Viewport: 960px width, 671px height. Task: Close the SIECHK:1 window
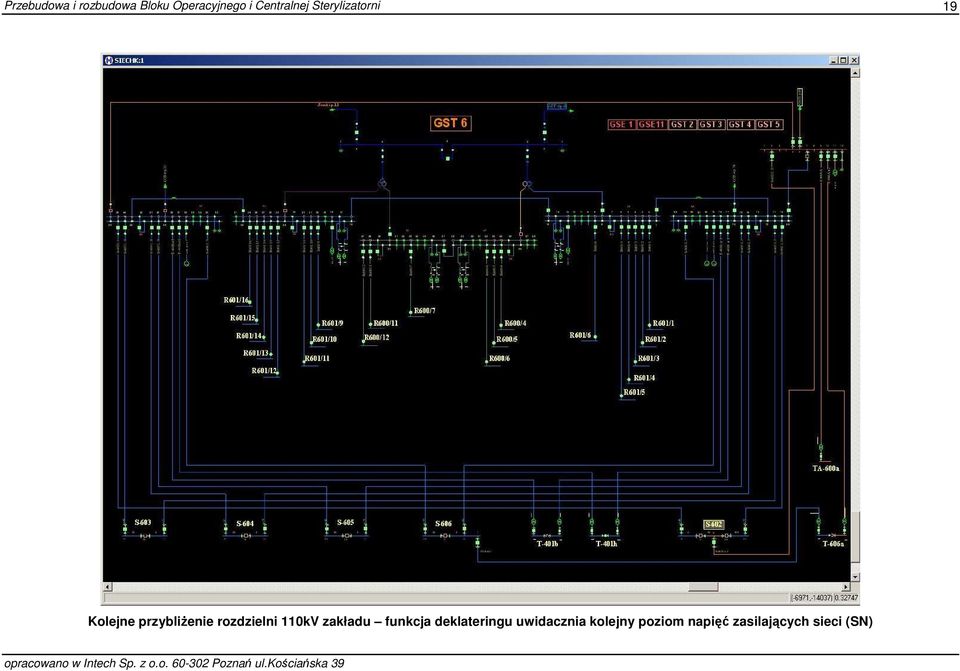pyautogui.click(x=854, y=60)
